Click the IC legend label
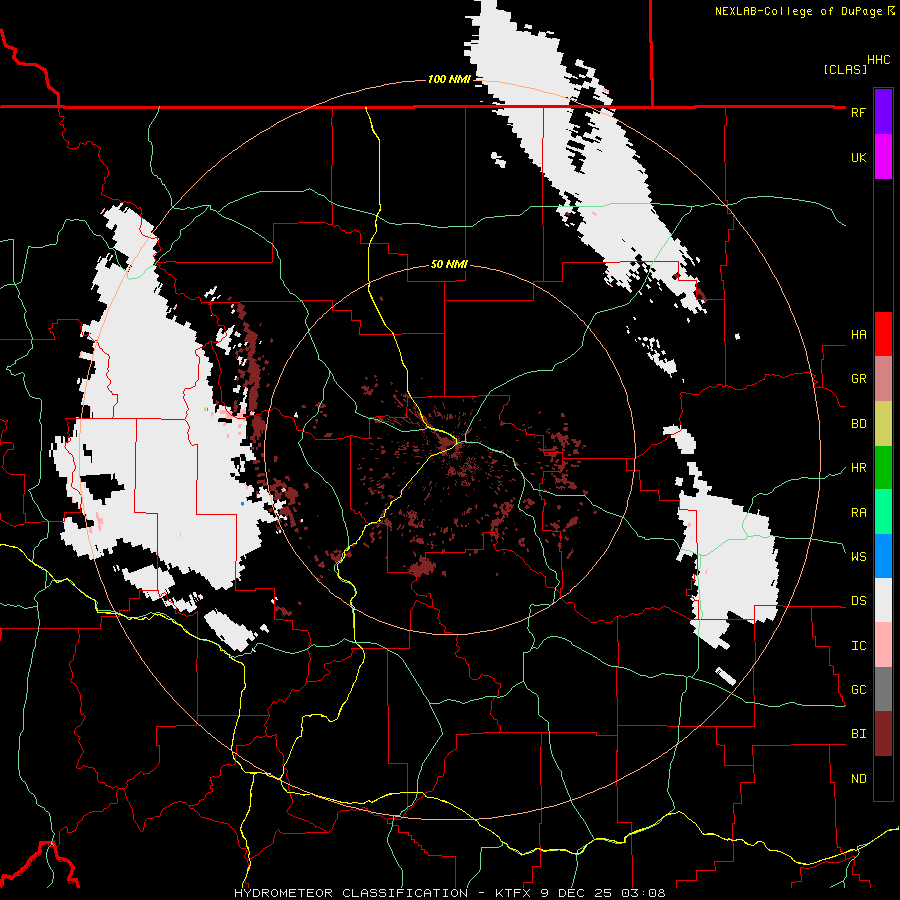The image size is (900, 900). pyautogui.click(x=858, y=646)
